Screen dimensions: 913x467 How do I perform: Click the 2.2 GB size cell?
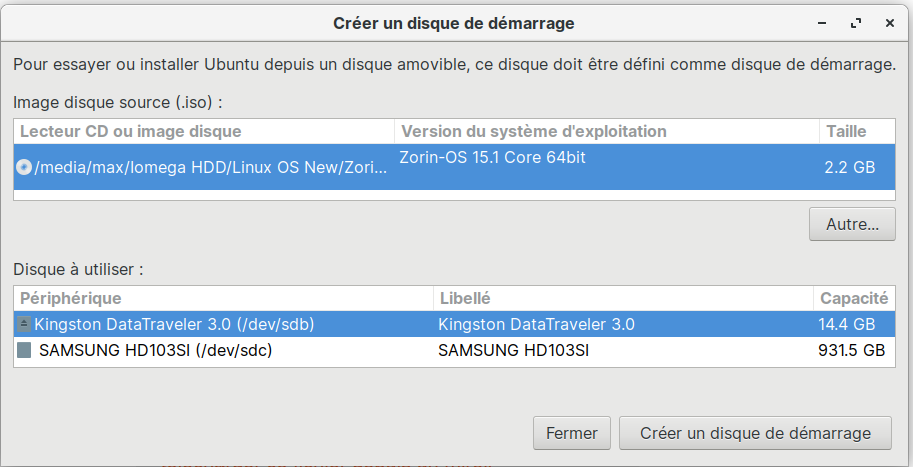[850, 167]
